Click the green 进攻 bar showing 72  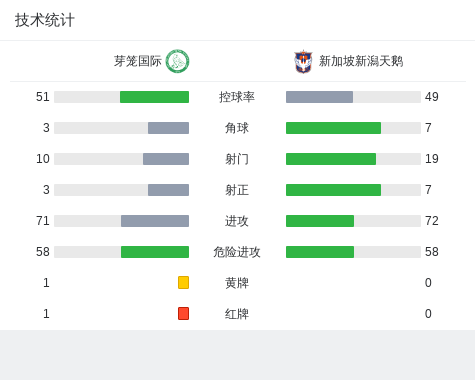[x=320, y=221]
